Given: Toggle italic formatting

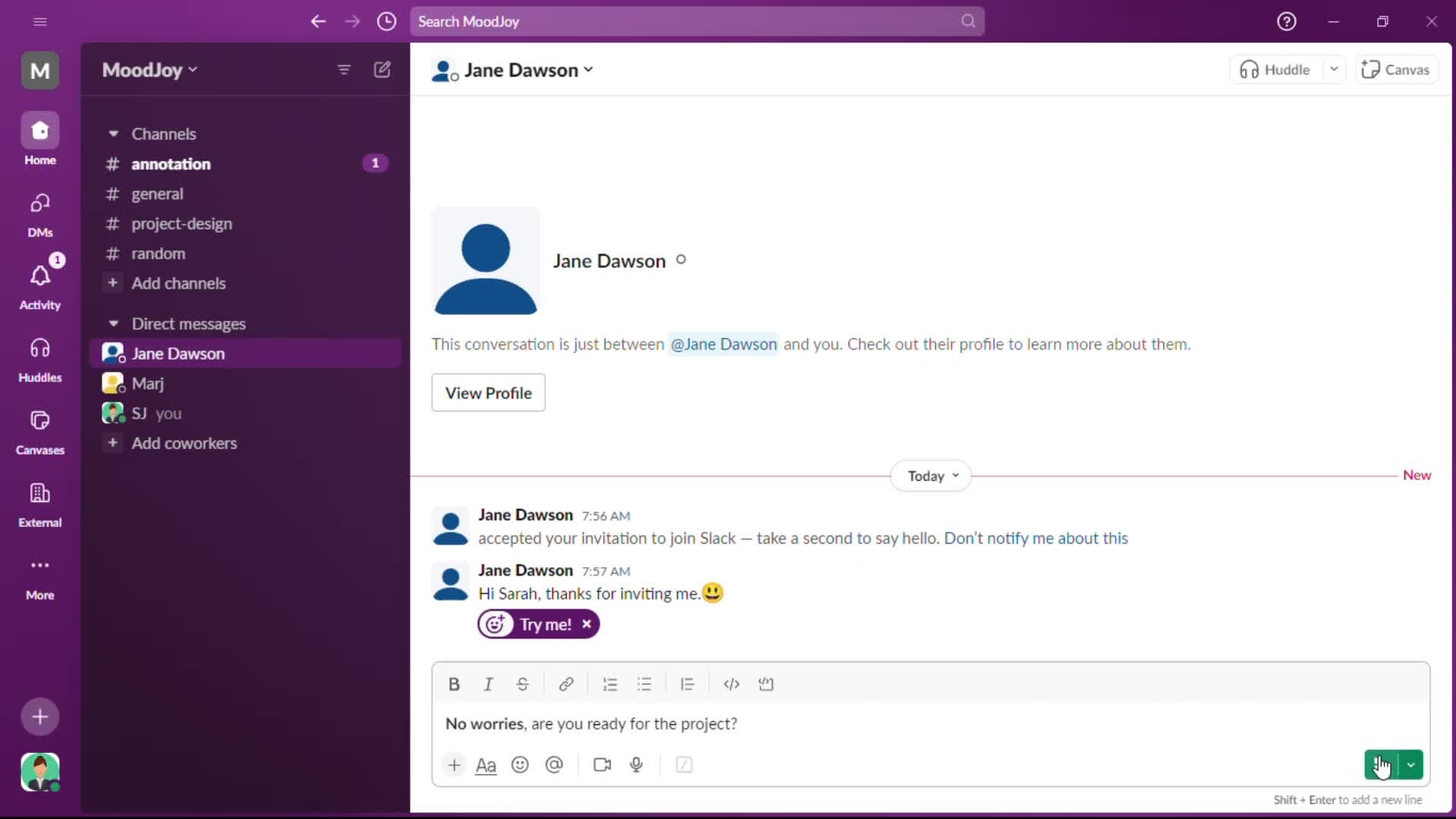Looking at the screenshot, I should click(488, 684).
